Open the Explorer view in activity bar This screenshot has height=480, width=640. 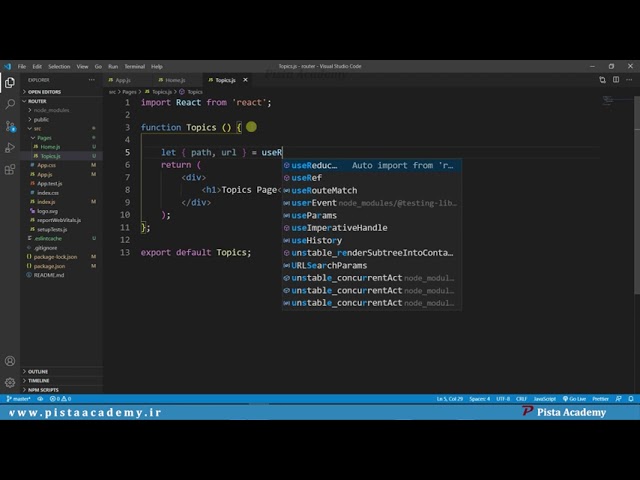coord(10,83)
